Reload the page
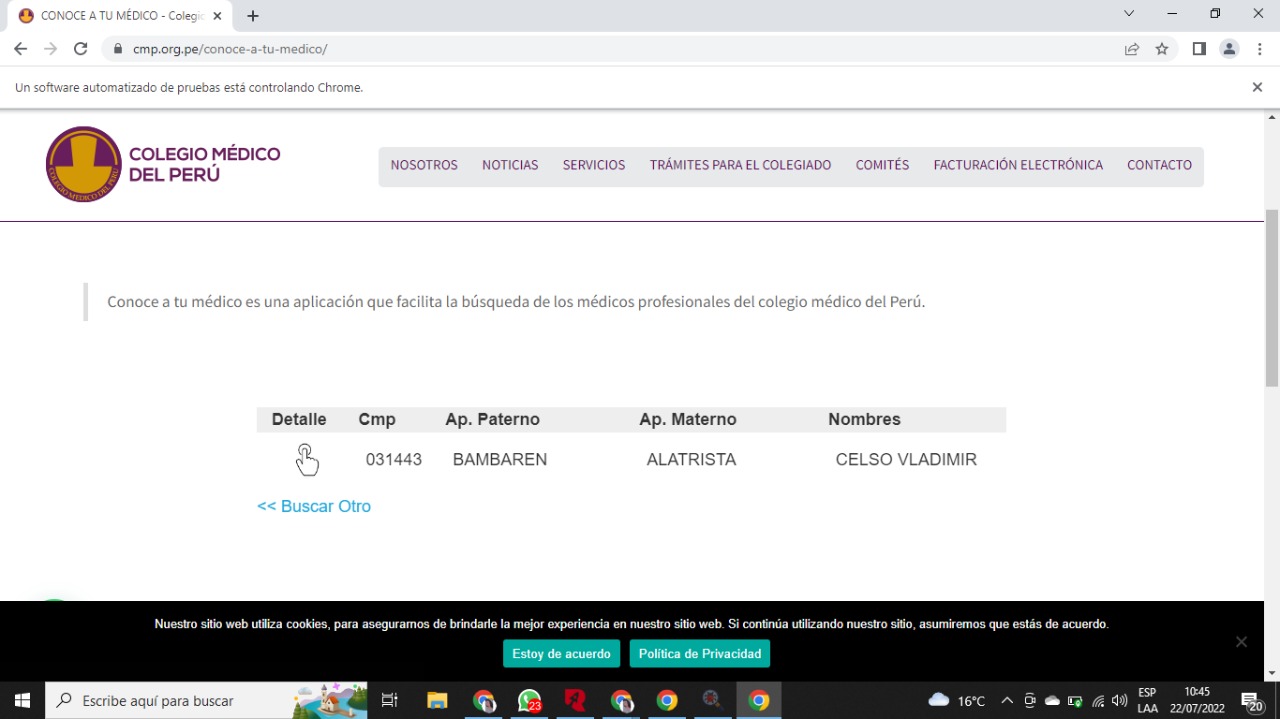 pyautogui.click(x=81, y=49)
